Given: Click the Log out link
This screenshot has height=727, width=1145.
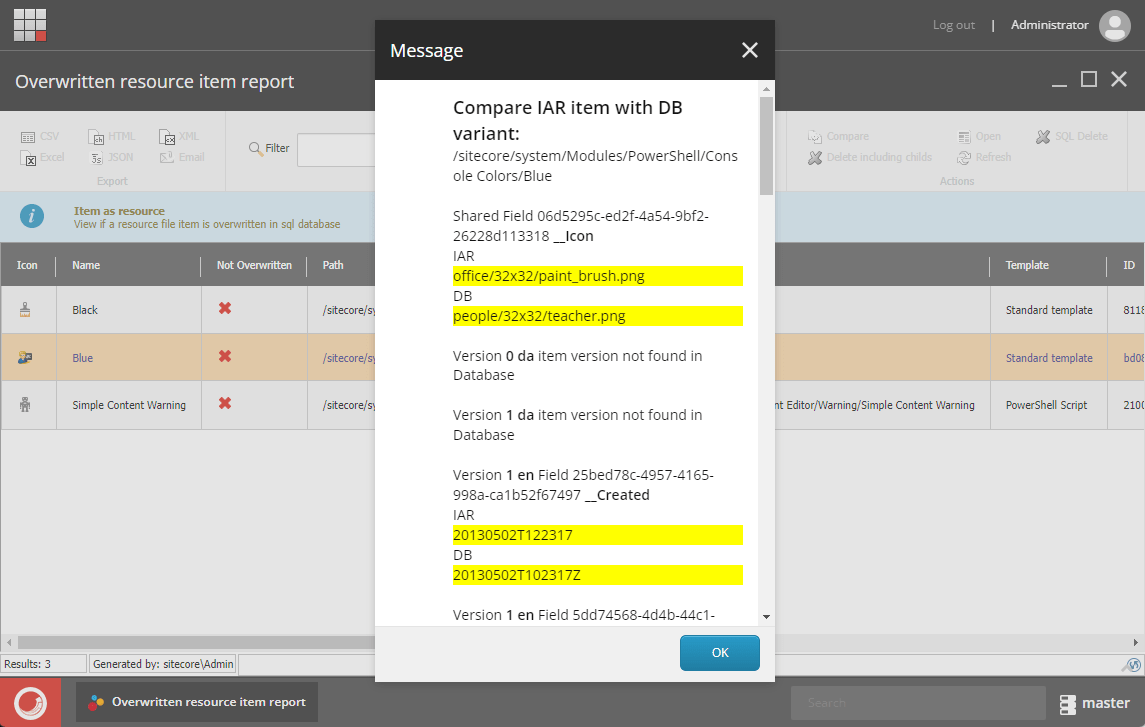Looking at the screenshot, I should (953, 25).
